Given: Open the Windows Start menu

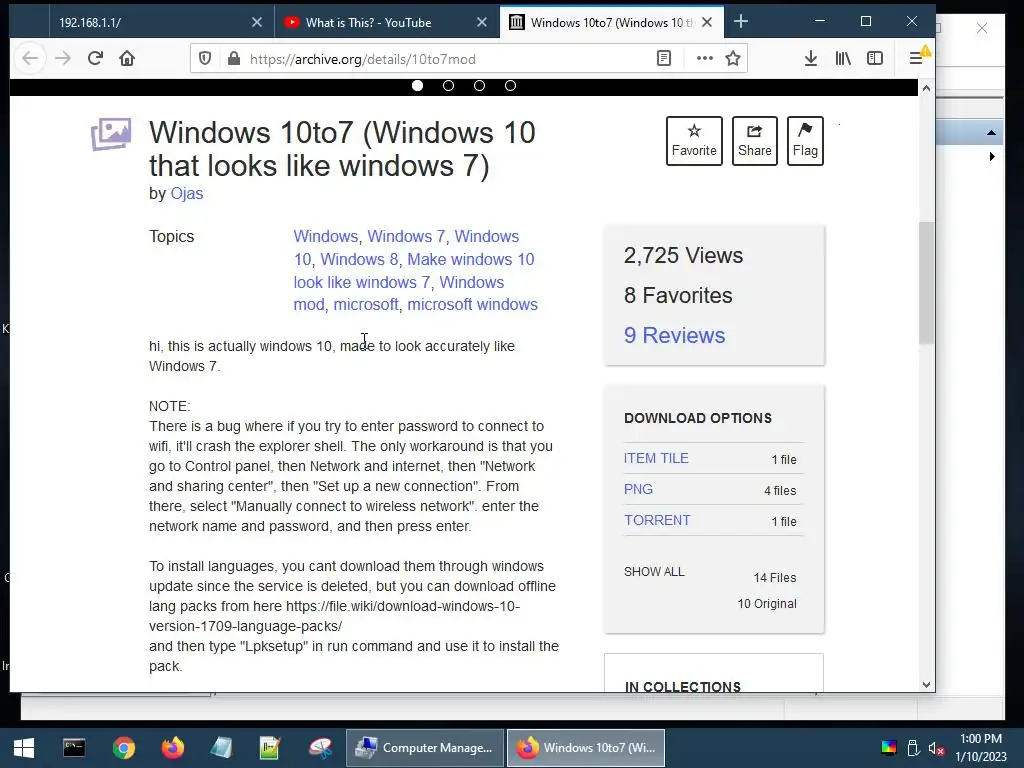Looking at the screenshot, I should point(24,748).
